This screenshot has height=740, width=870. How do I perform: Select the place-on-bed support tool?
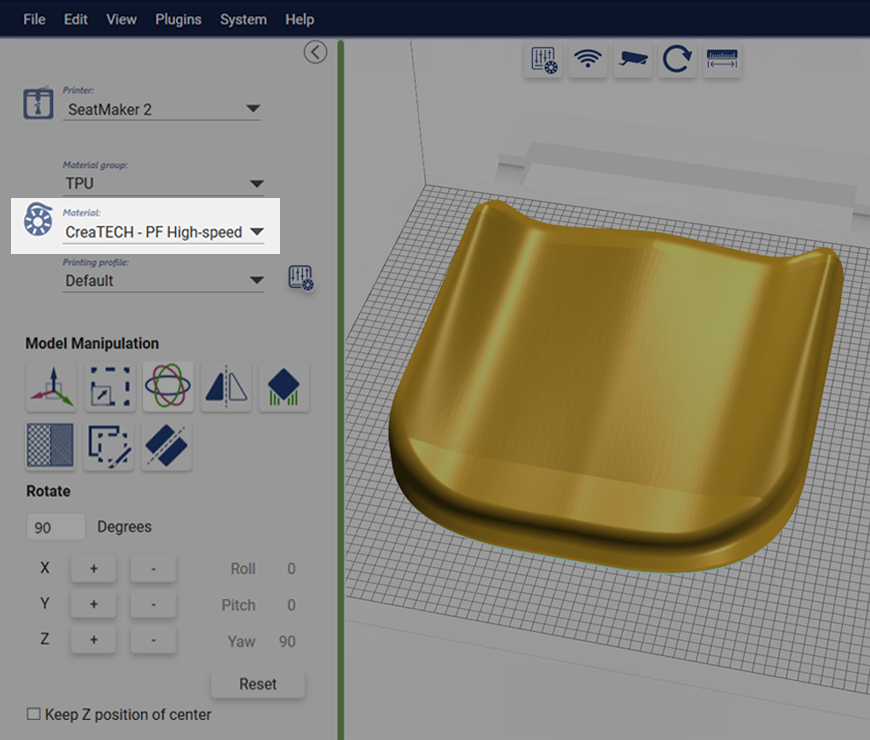pos(284,387)
